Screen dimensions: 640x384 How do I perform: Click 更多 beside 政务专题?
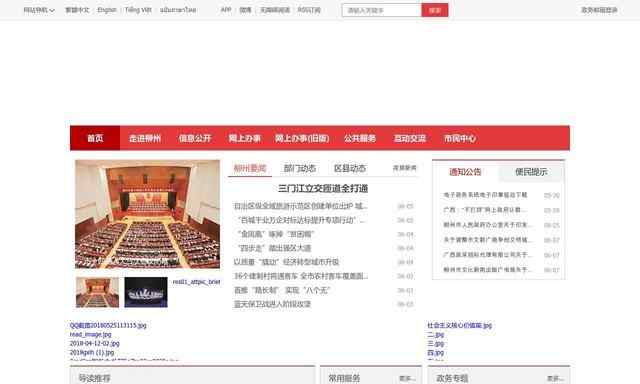(555, 379)
